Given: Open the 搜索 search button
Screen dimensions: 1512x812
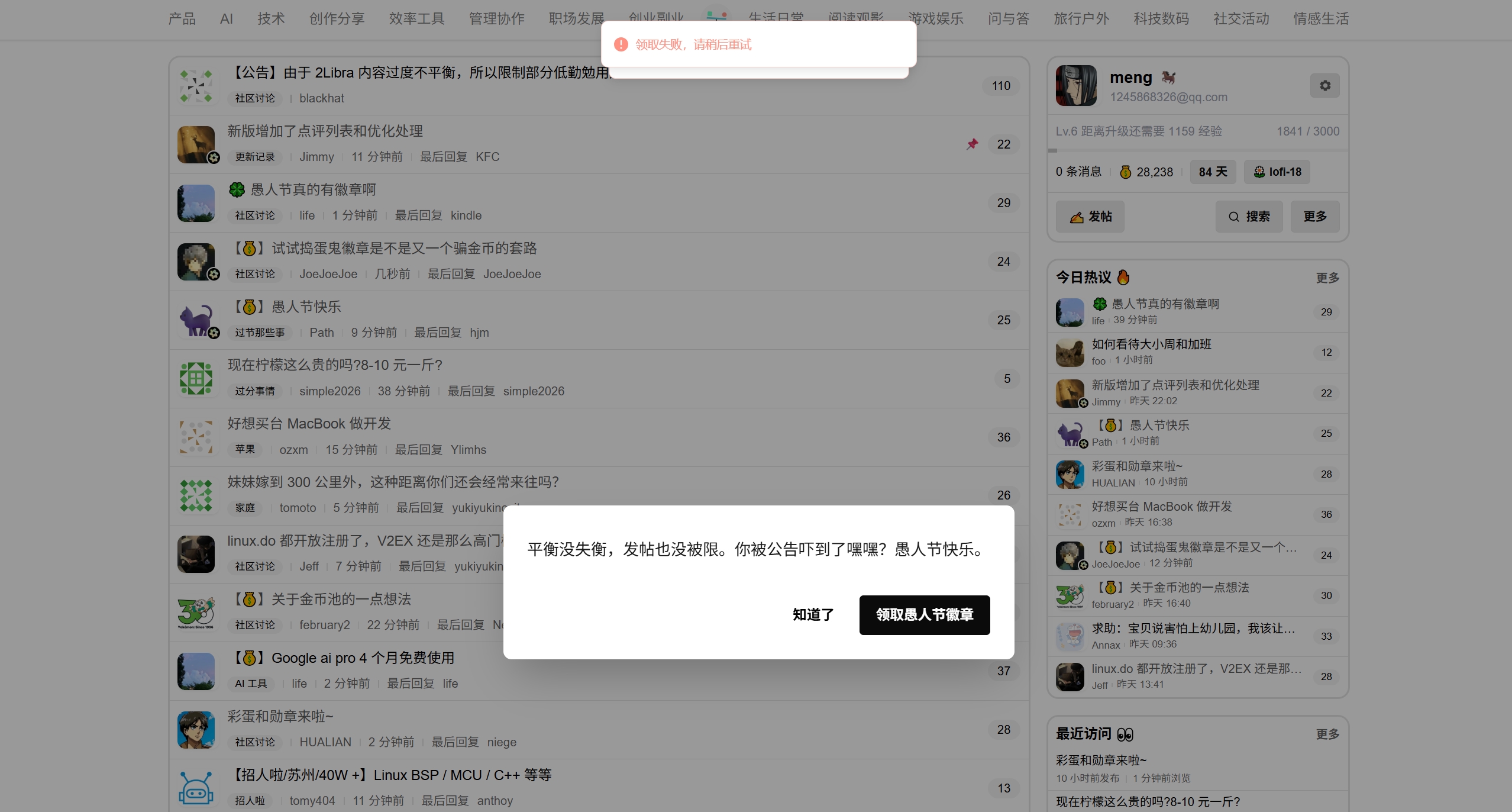Looking at the screenshot, I should [1249, 217].
